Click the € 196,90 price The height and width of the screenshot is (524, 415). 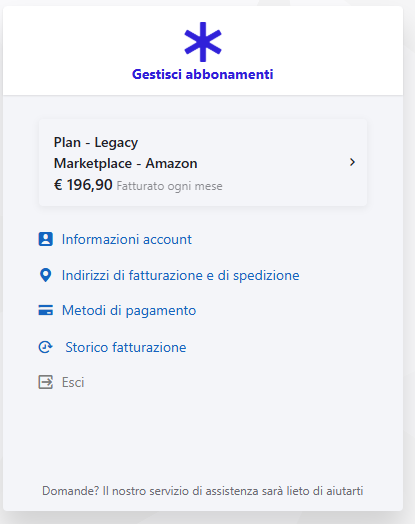83,185
